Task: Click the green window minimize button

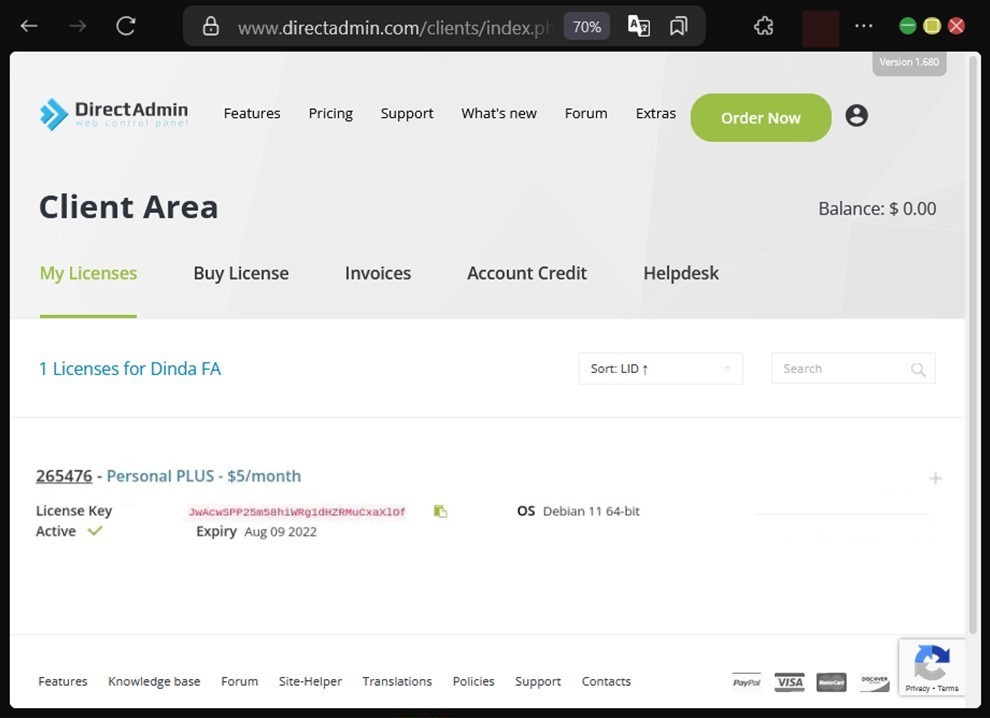Action: tap(907, 26)
